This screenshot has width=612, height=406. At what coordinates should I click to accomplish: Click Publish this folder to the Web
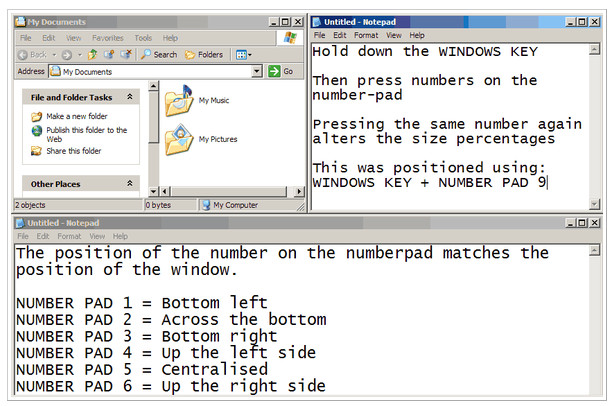[87, 134]
